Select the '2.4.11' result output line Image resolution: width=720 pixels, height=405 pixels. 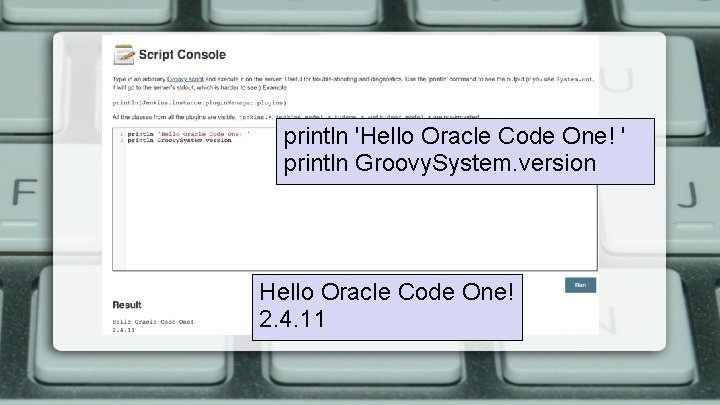(124, 330)
